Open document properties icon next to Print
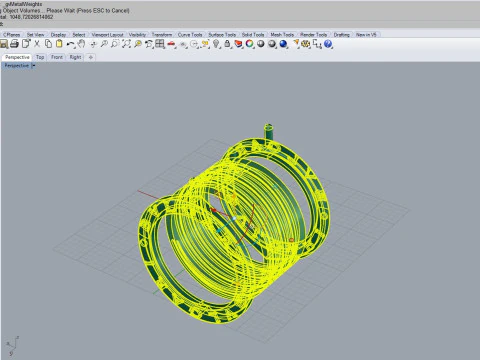Image resolution: width=480 pixels, height=360 pixels. click(26, 44)
